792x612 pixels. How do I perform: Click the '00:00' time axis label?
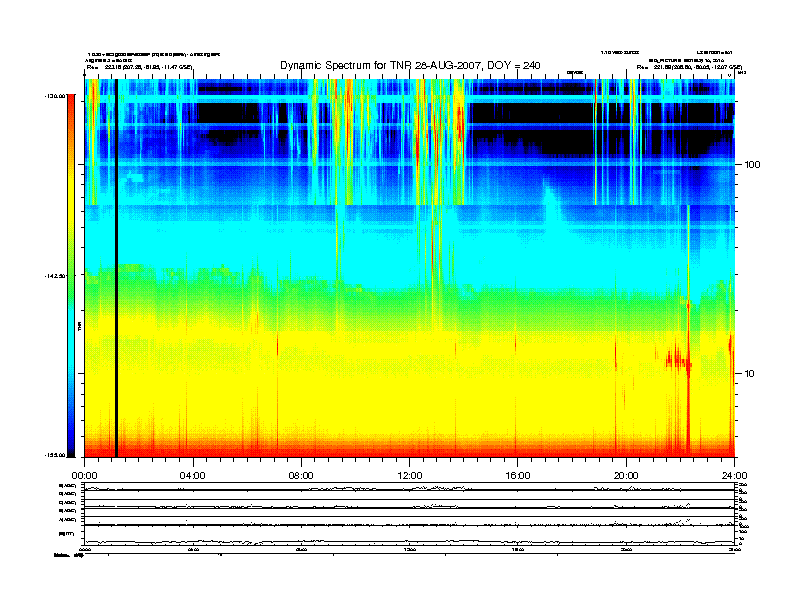[x=84, y=476]
